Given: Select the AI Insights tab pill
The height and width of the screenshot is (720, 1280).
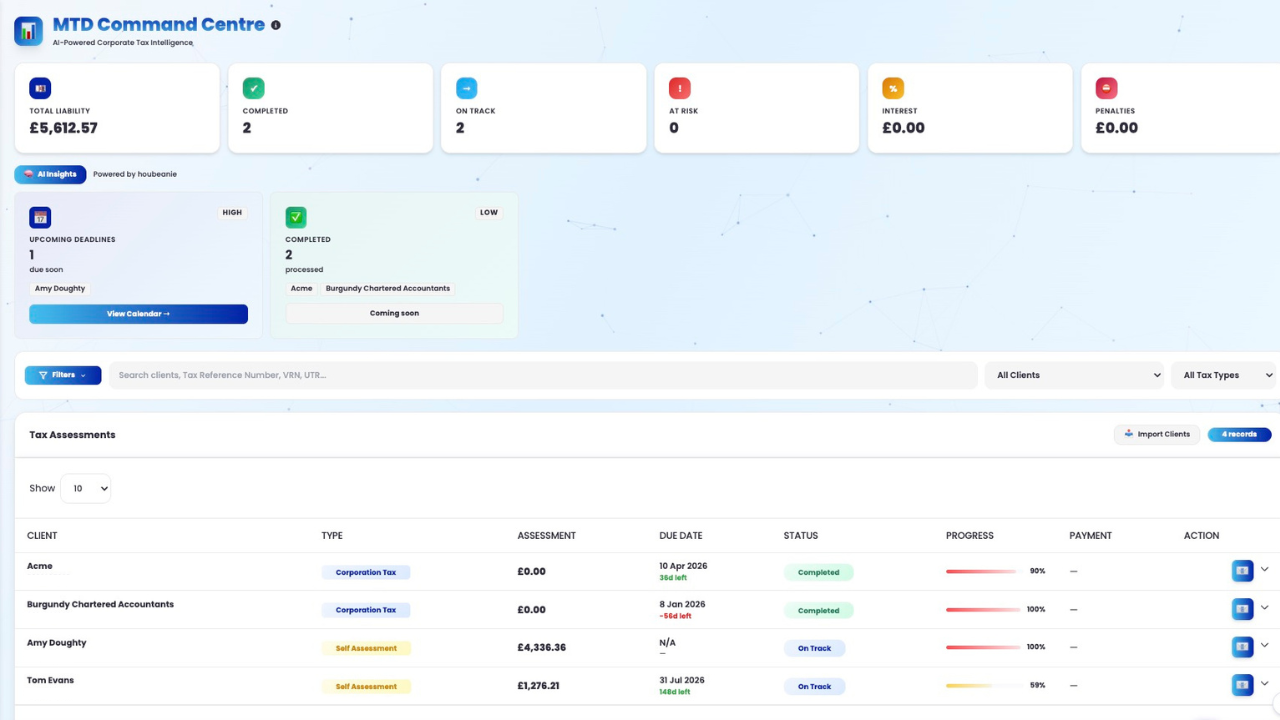Looking at the screenshot, I should click(x=50, y=174).
